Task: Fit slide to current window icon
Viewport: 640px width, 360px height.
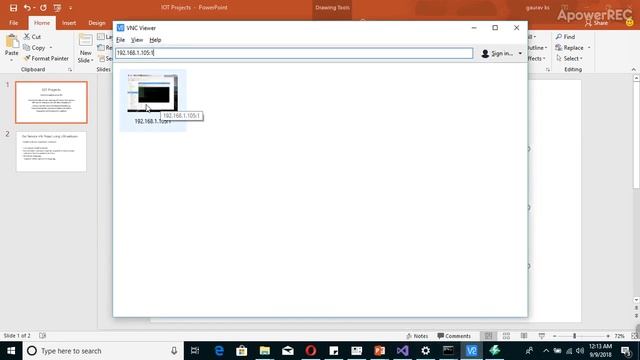Action: pos(635,336)
